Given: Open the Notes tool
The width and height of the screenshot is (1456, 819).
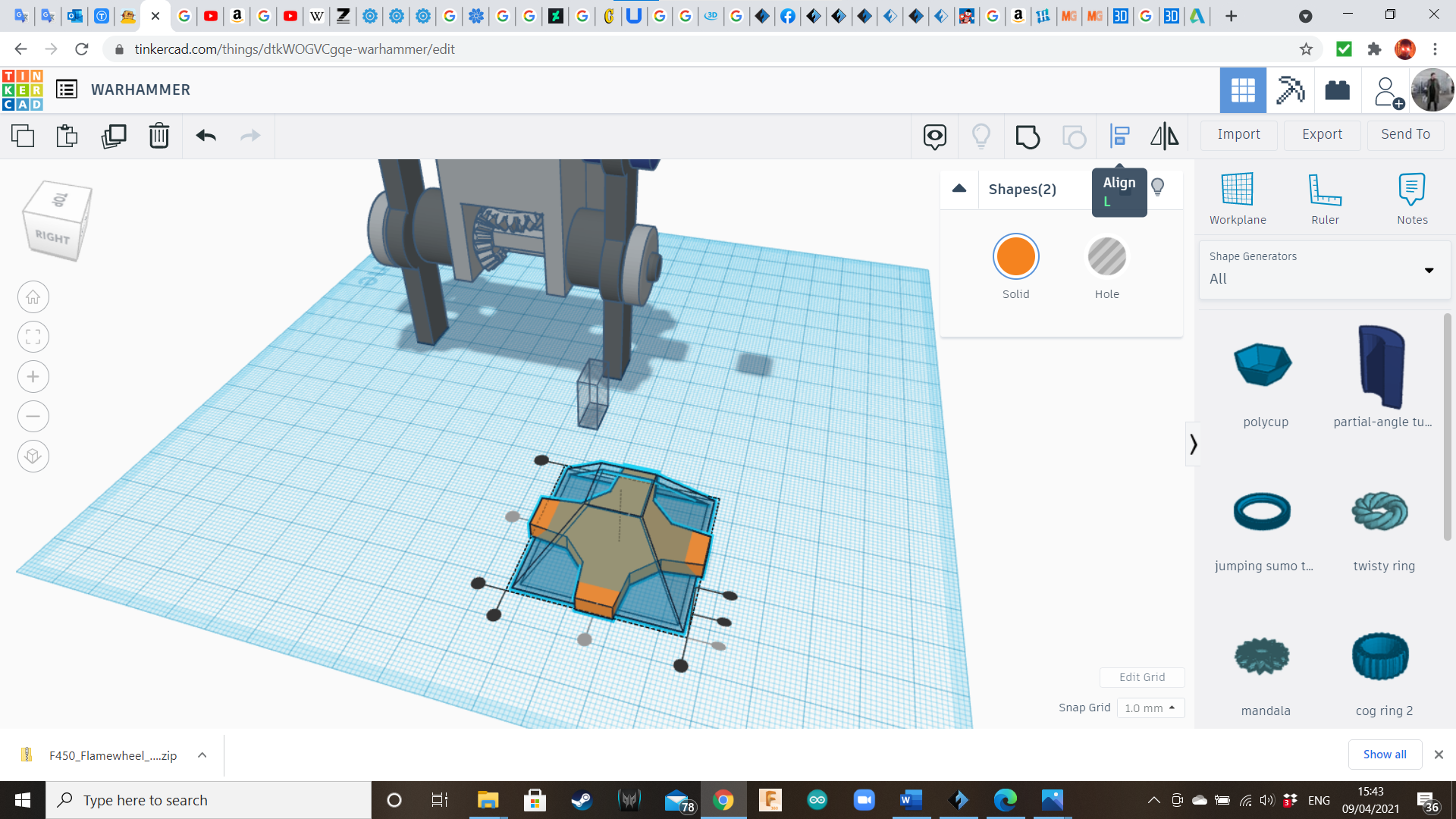Looking at the screenshot, I should pyautogui.click(x=1412, y=199).
